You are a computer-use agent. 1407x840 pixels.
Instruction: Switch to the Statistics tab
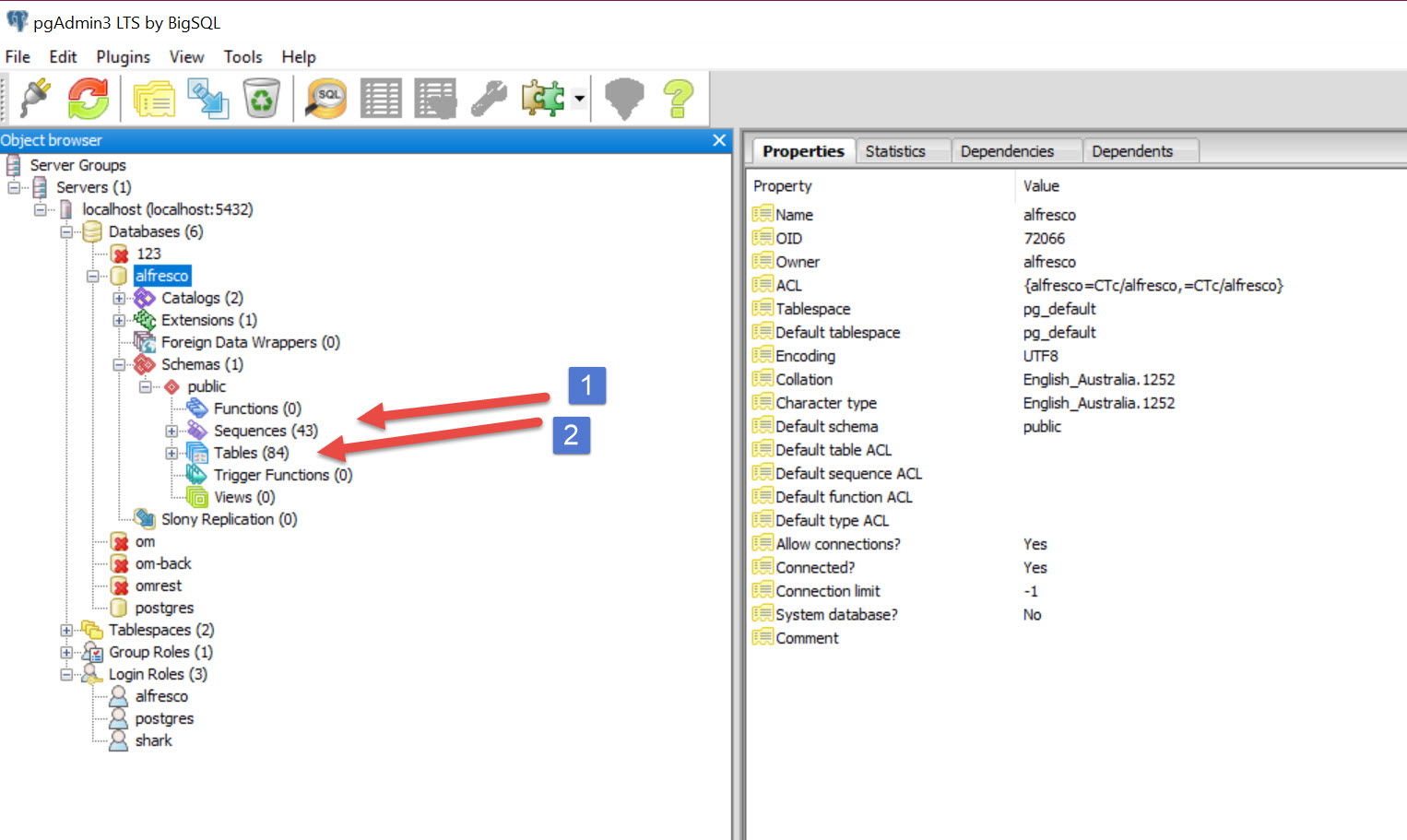pyautogui.click(x=894, y=151)
